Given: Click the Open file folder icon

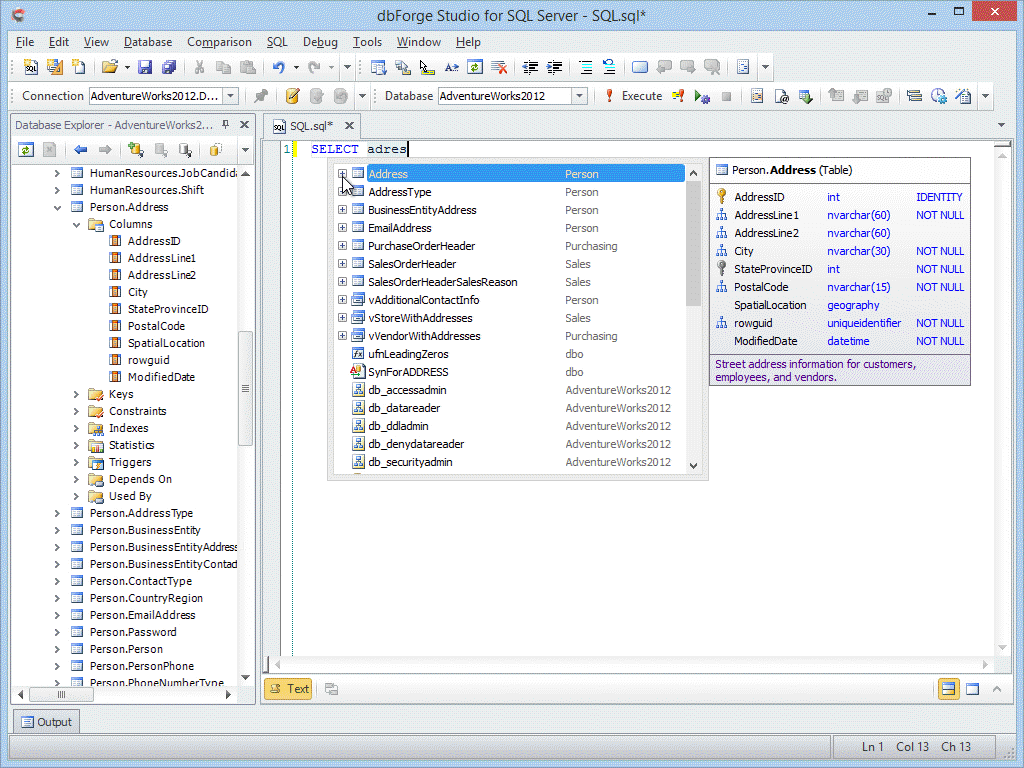Looking at the screenshot, I should (x=109, y=67).
